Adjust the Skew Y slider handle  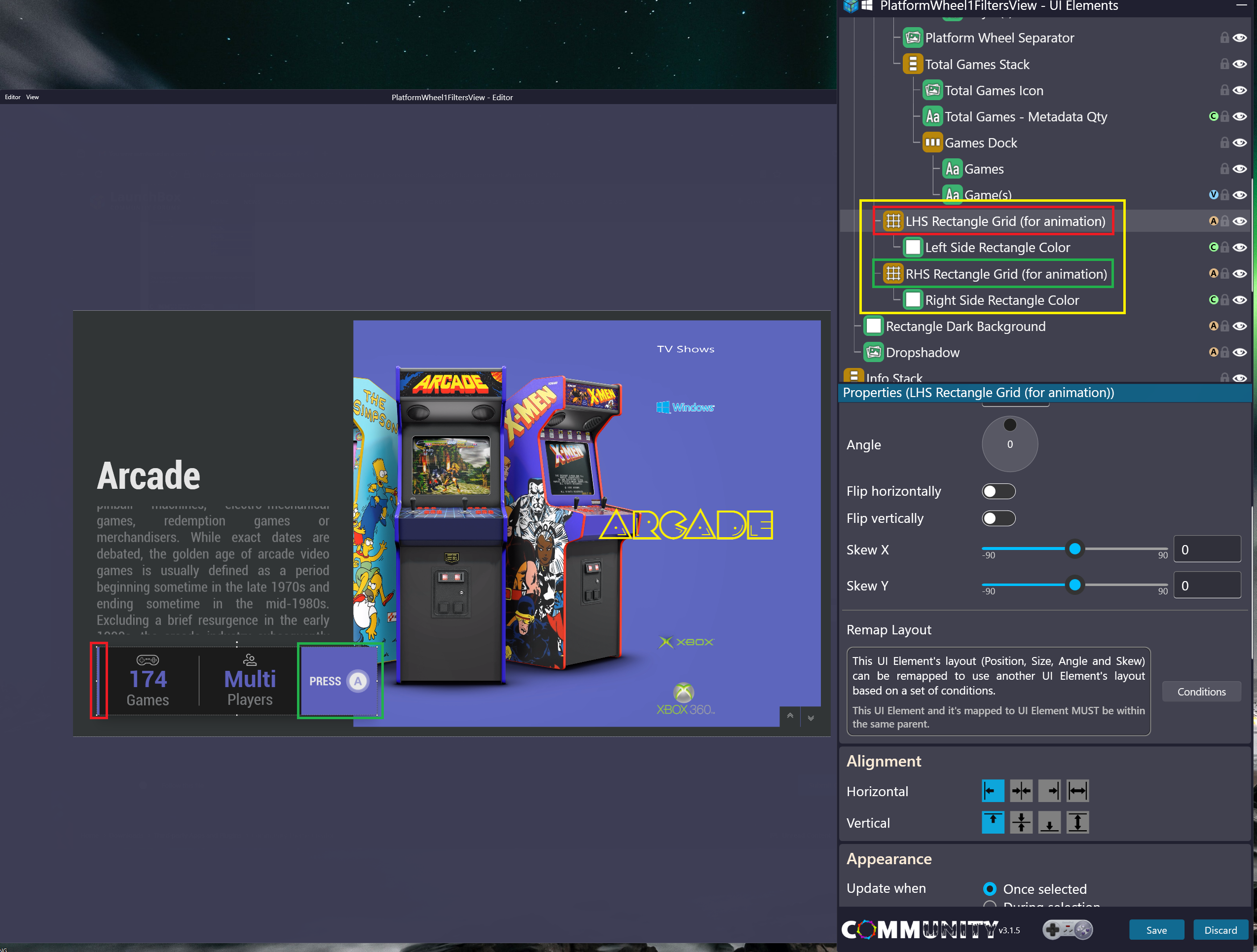(x=1074, y=585)
